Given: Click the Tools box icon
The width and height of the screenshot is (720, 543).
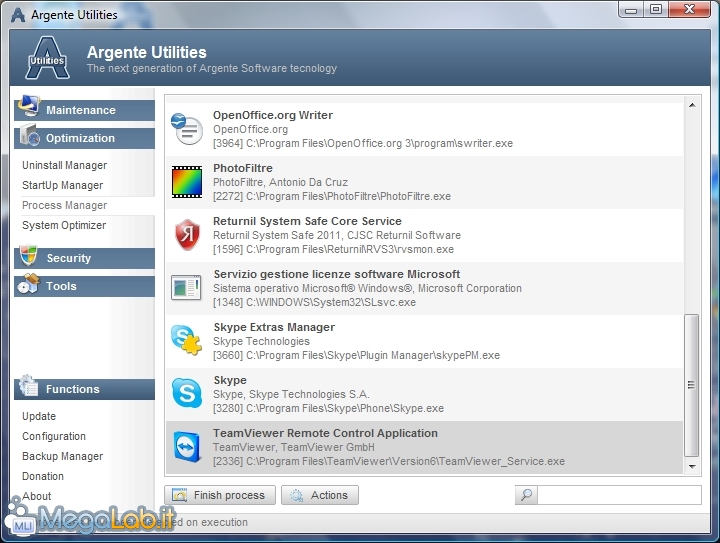Looking at the screenshot, I should [29, 283].
